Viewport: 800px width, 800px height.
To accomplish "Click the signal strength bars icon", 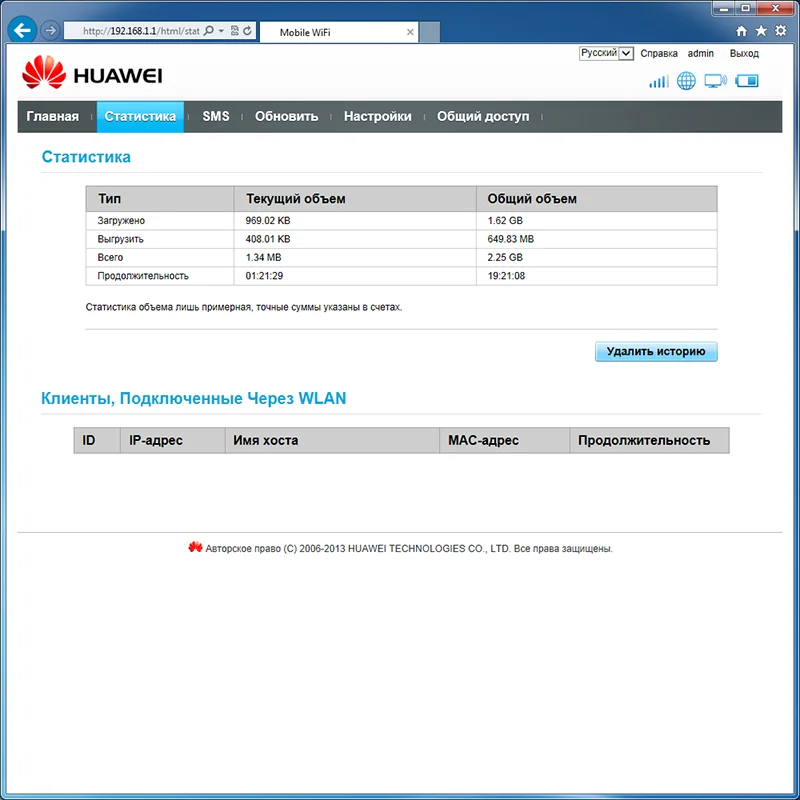I will [659, 81].
